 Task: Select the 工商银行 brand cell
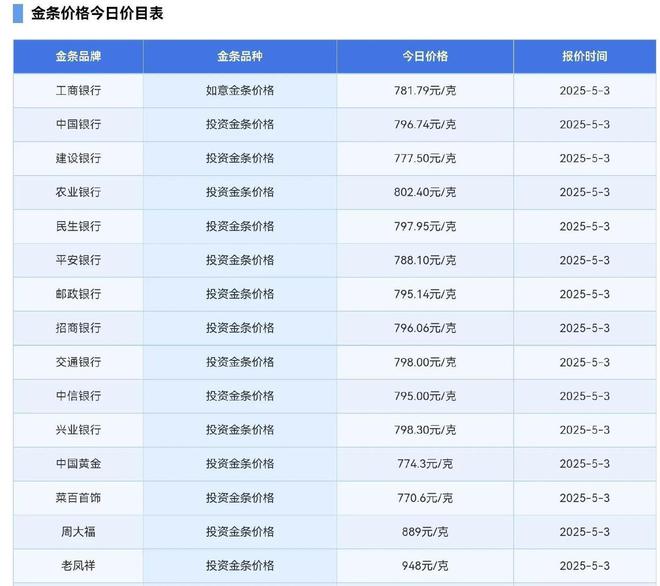click(x=78, y=91)
